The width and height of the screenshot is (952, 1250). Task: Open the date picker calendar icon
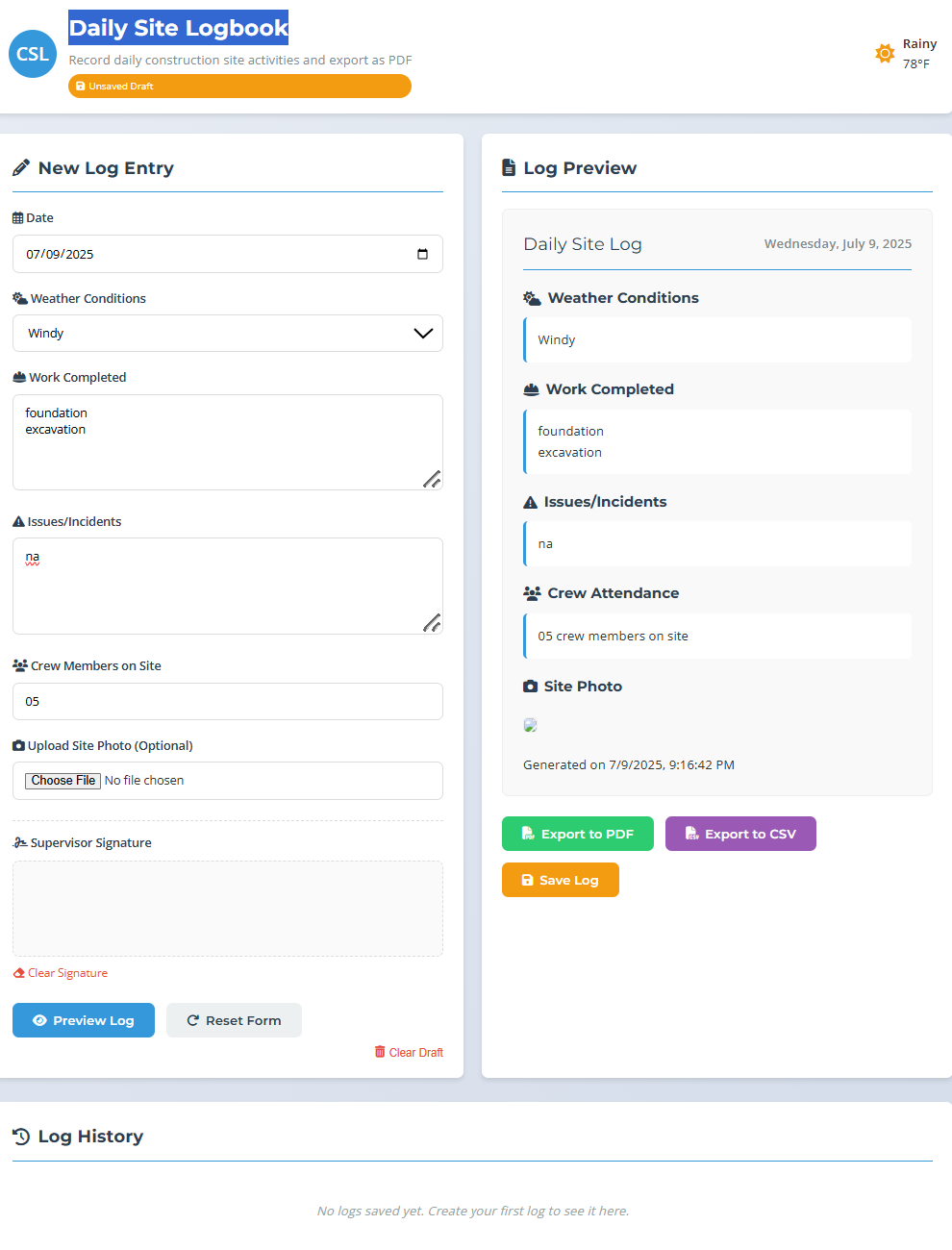pyautogui.click(x=422, y=254)
